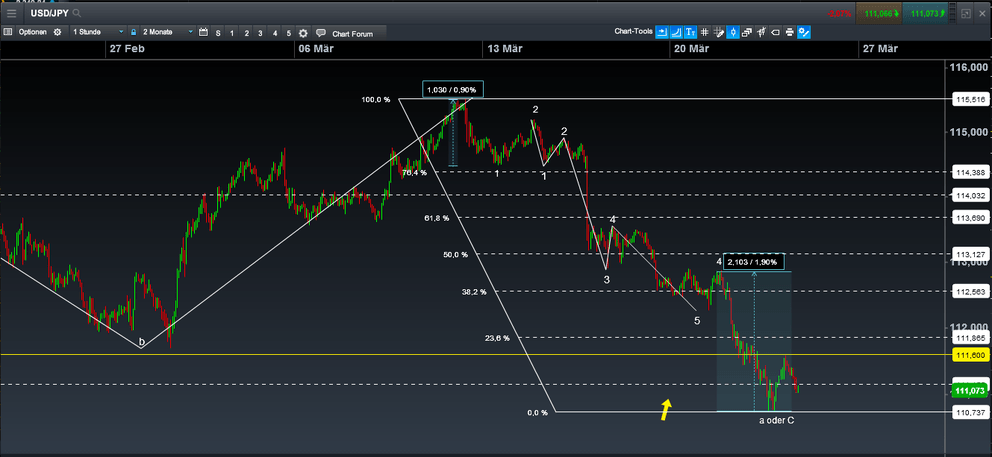Select the 'a oder C' annotation text
The width and height of the screenshot is (992, 457).
point(776,420)
